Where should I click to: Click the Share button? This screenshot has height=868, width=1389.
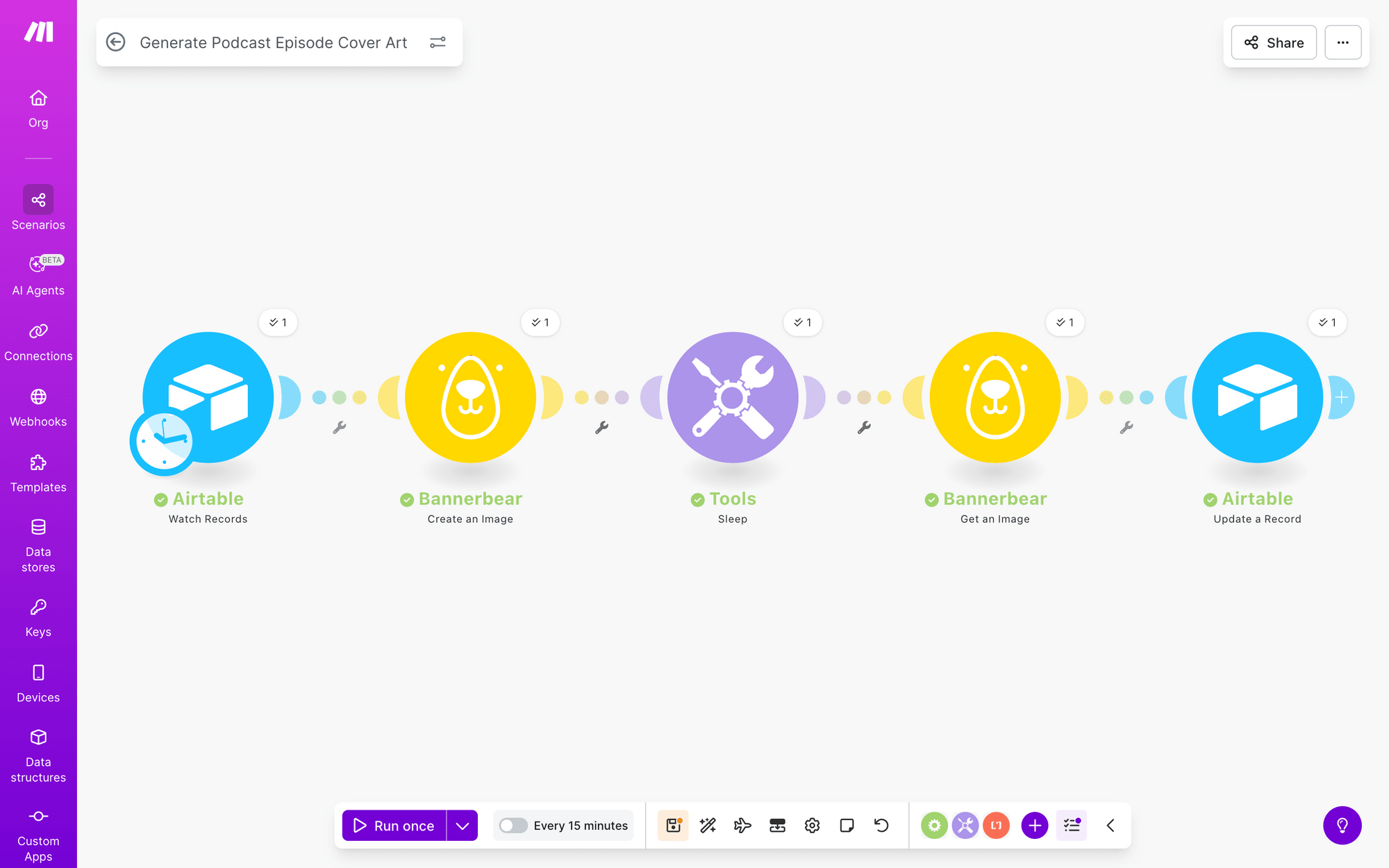(x=1274, y=42)
